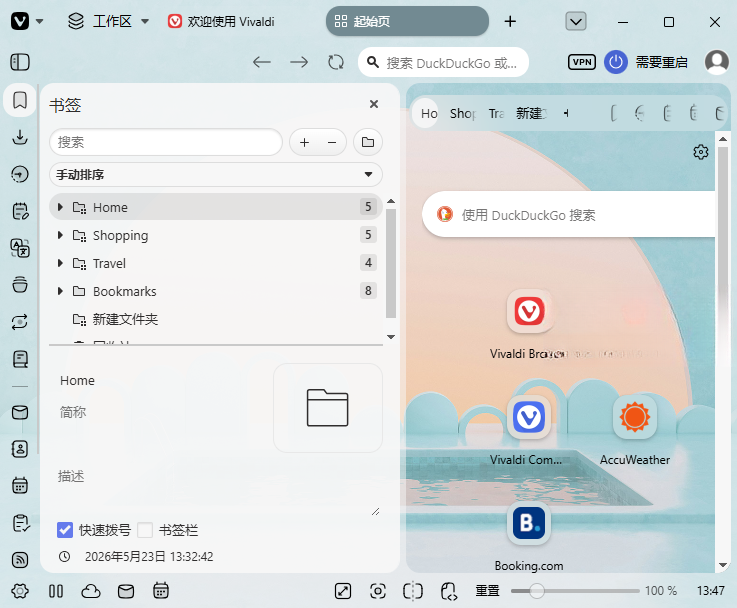Open the Translate panel icon
This screenshot has width=737, height=608.
(20, 248)
